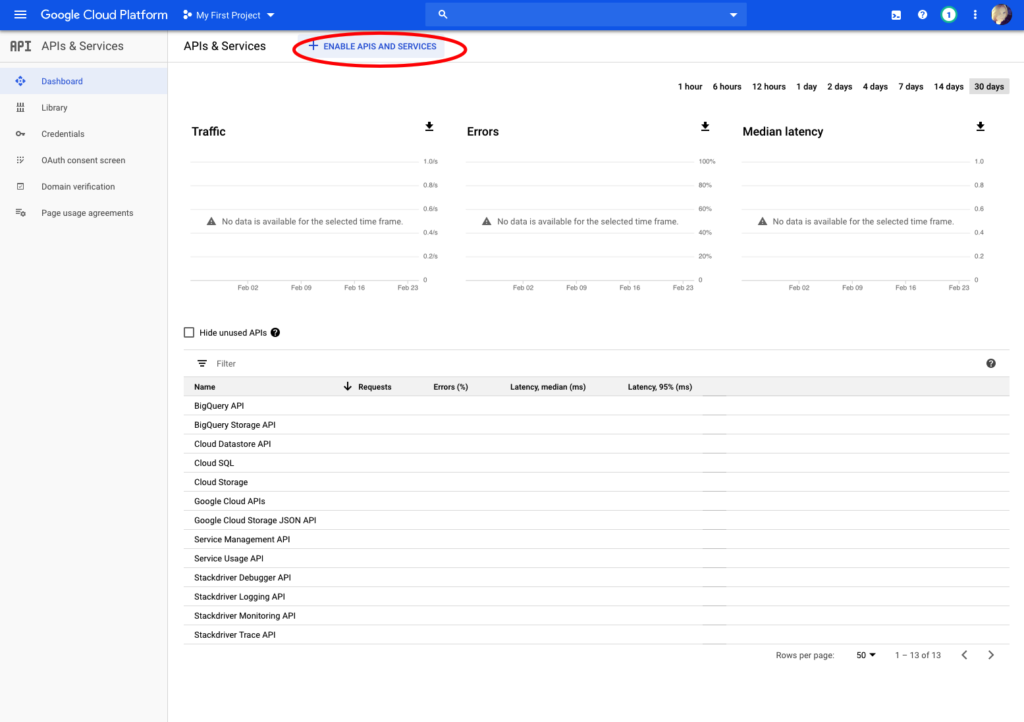
Task: Open the three-dot settings menu in header
Action: pyautogui.click(x=975, y=14)
